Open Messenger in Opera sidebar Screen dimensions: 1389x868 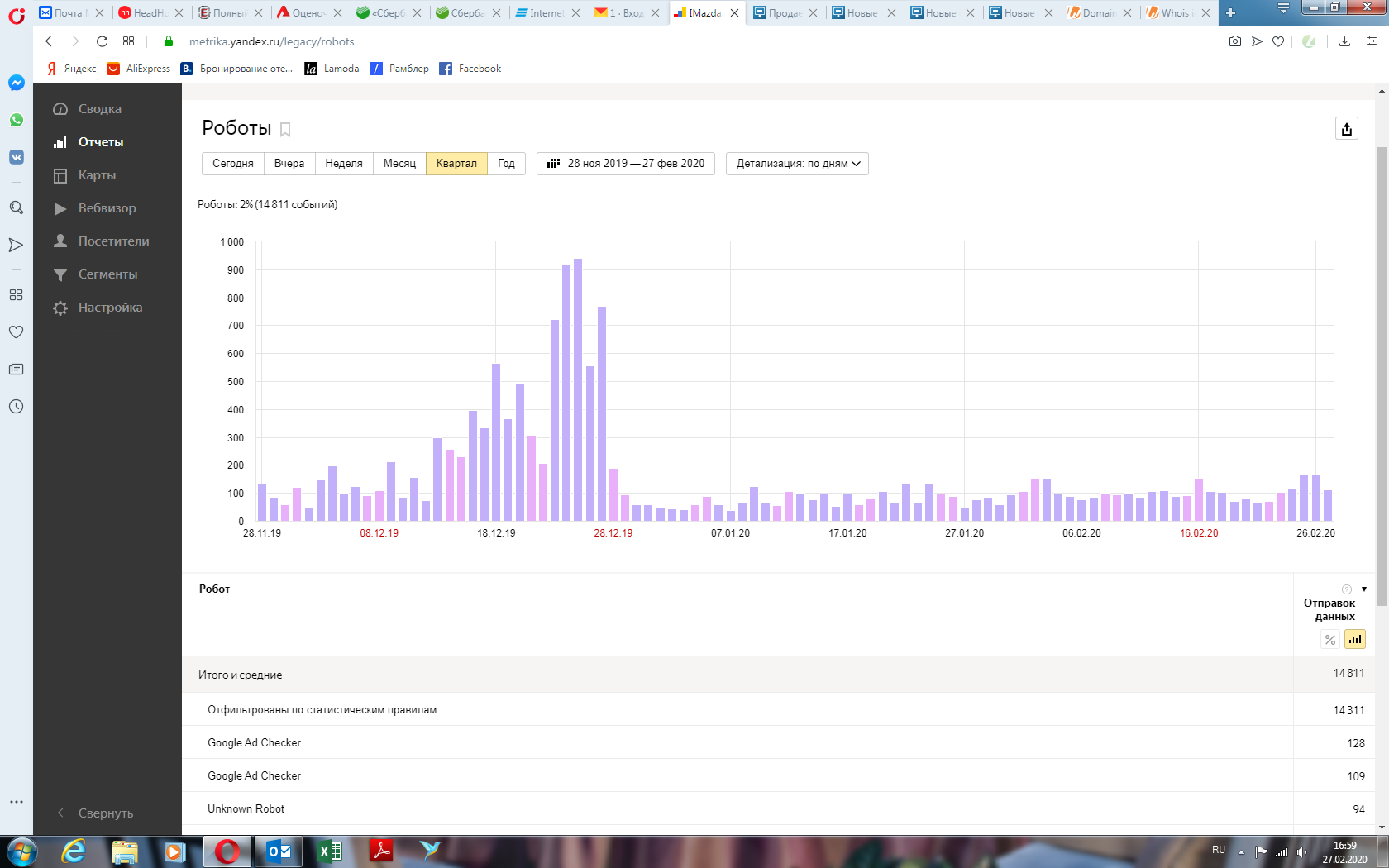(x=17, y=83)
